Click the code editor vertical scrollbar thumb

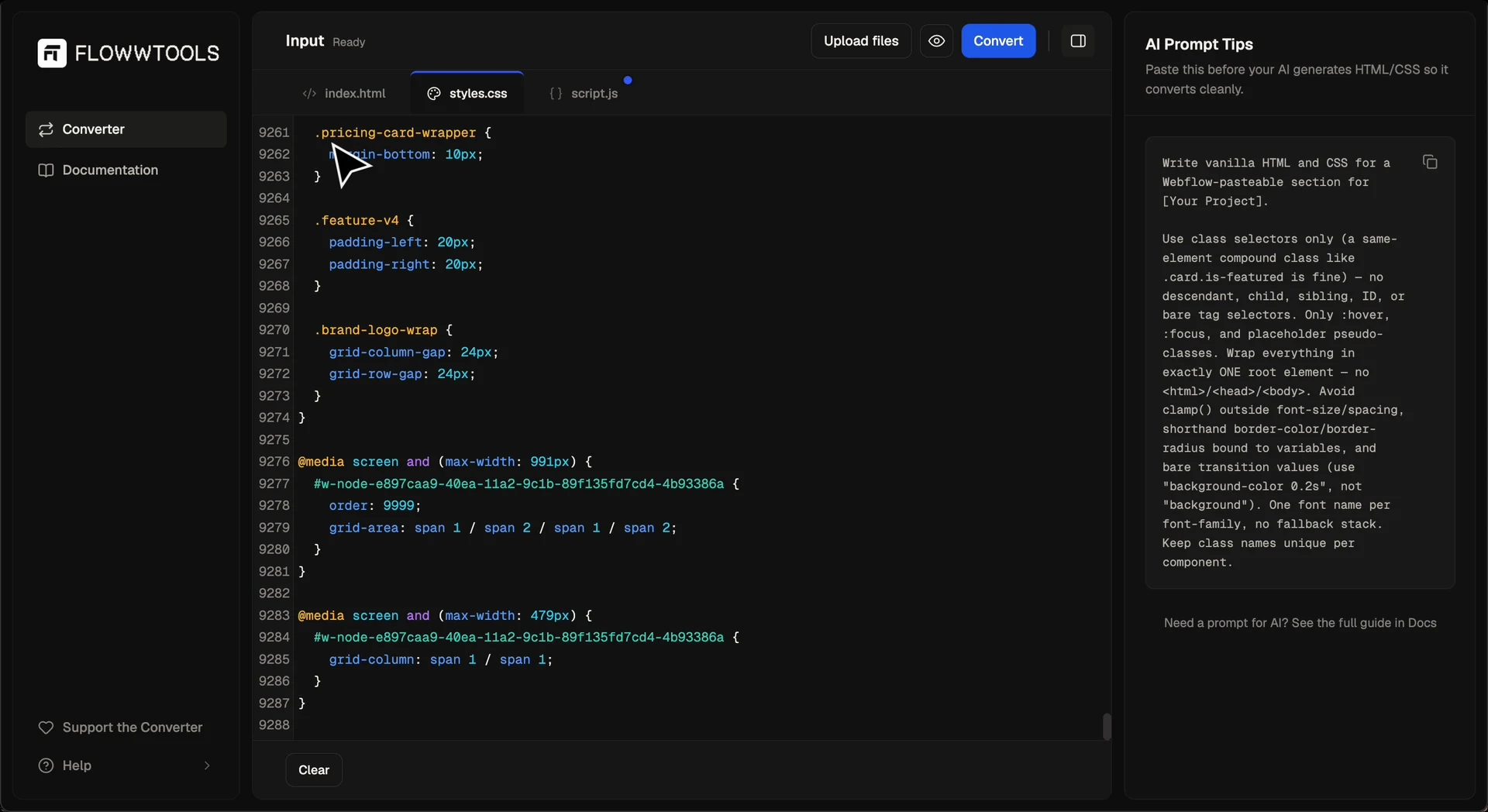[x=1107, y=727]
